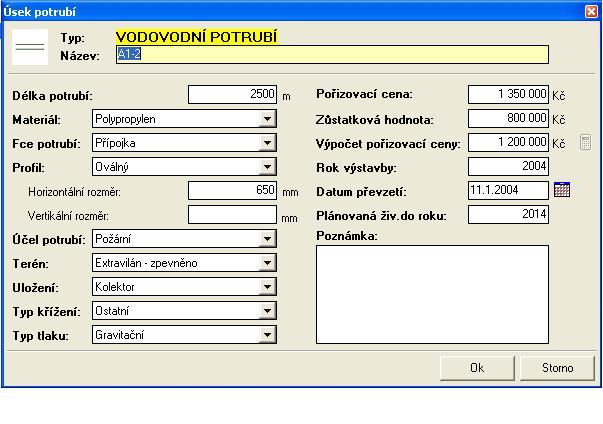Click the Zůstatková hodnota field

[x=508, y=118]
